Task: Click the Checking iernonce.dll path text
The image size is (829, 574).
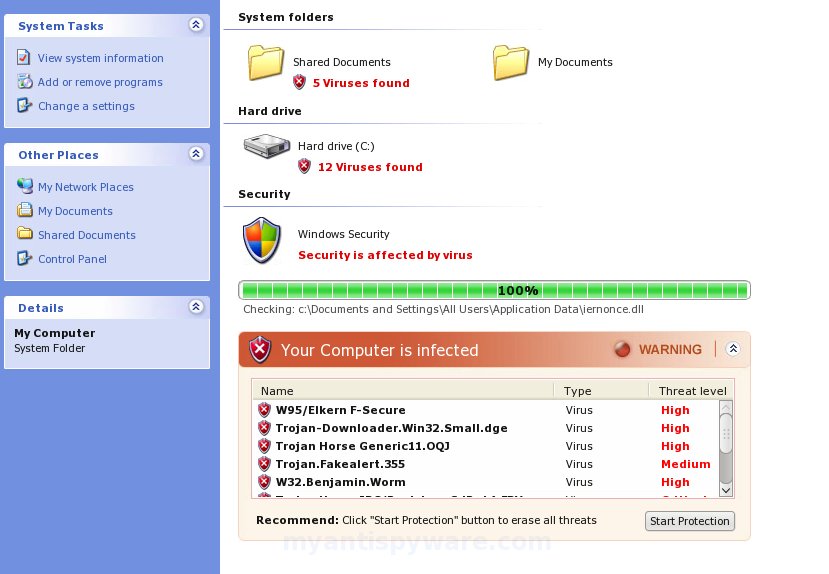Action: click(x=444, y=309)
